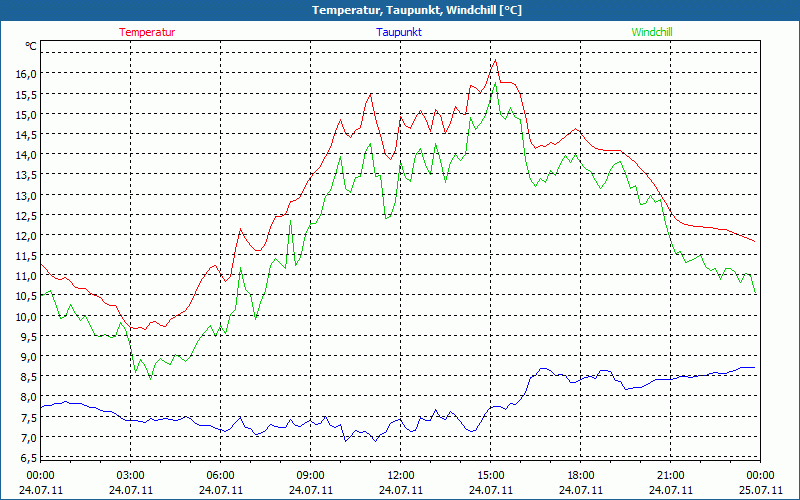Click the 15:00 time label on the x-axis
800x500 pixels.
(x=491, y=476)
